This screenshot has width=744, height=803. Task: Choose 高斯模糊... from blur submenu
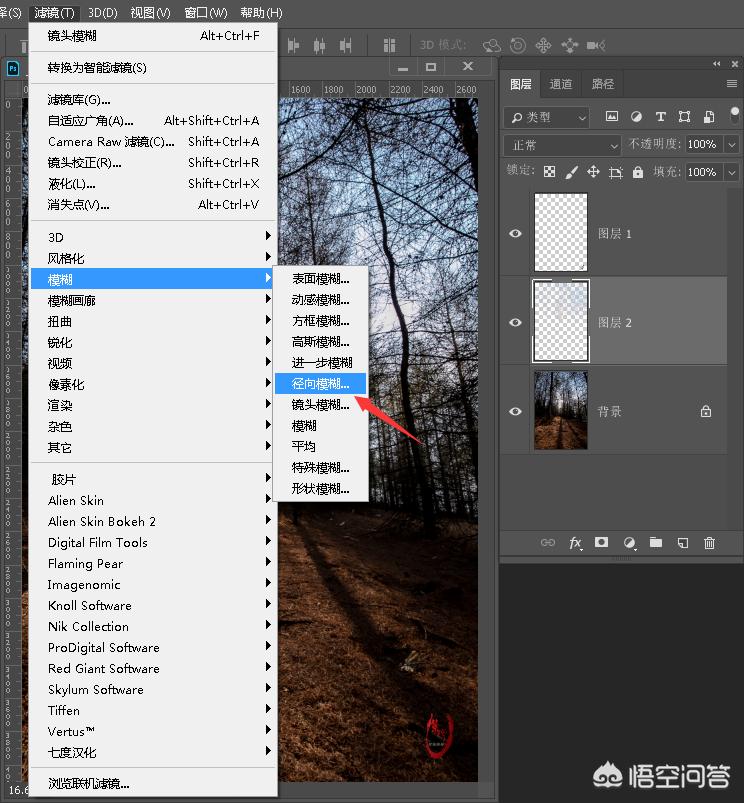[x=321, y=342]
